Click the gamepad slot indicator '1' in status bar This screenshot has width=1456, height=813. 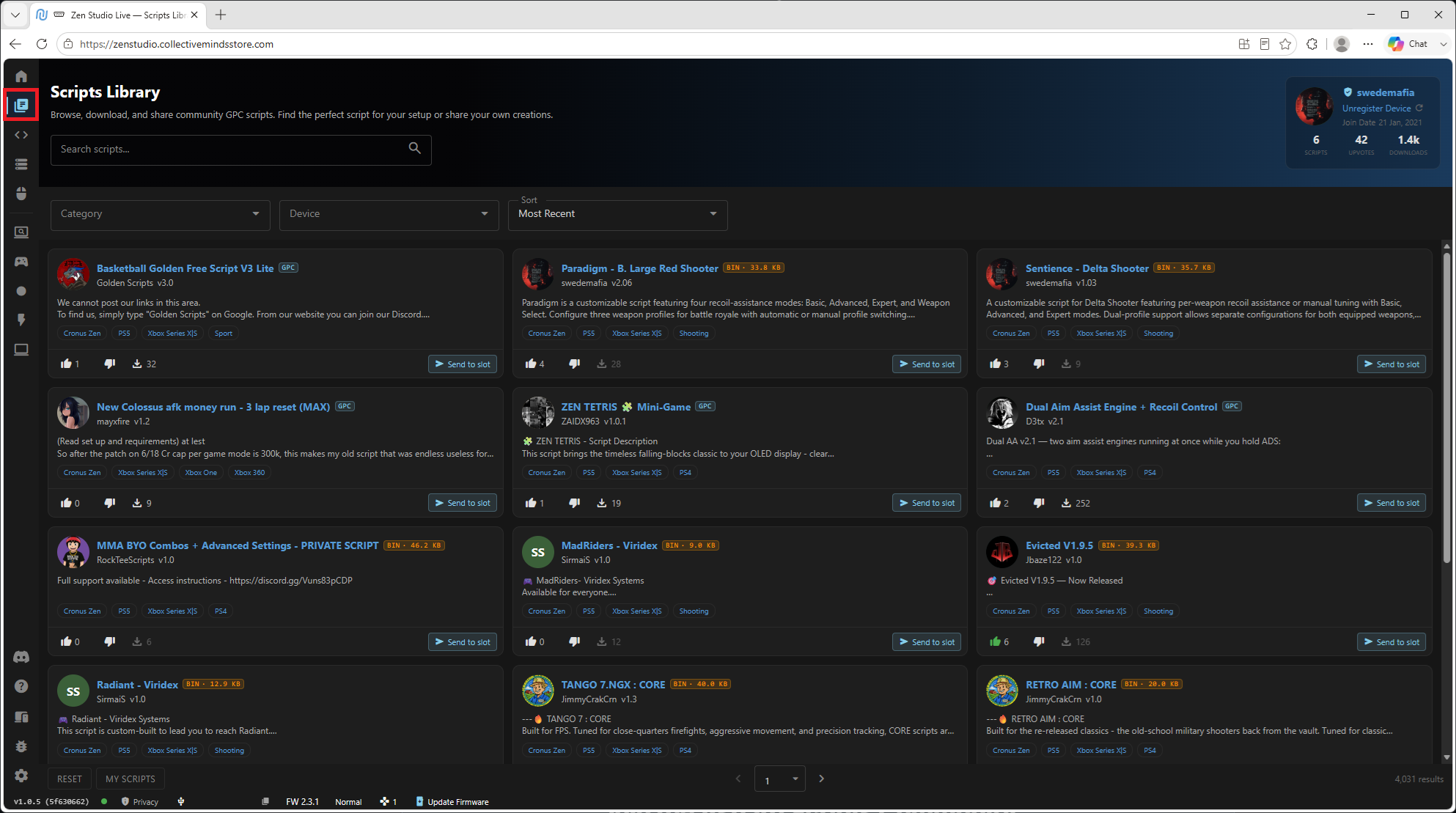(x=389, y=802)
